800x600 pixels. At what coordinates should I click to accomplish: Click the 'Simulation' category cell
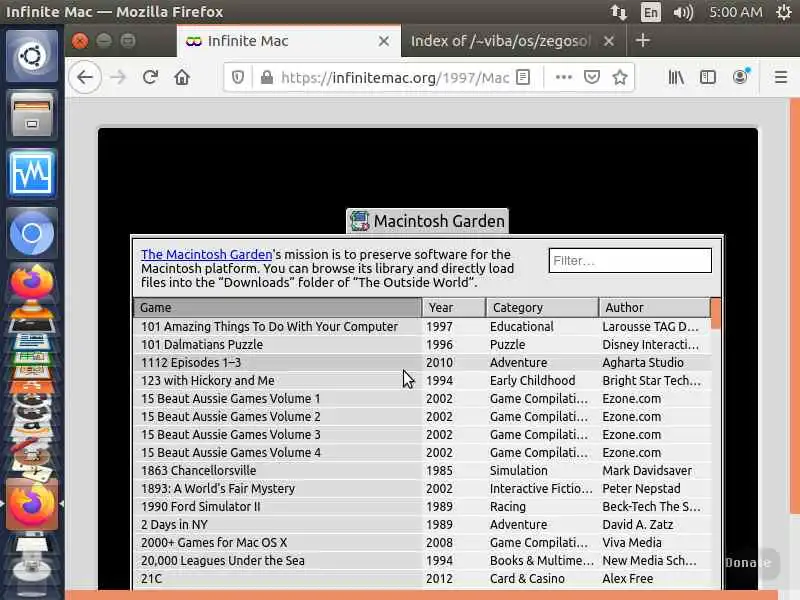(x=518, y=470)
